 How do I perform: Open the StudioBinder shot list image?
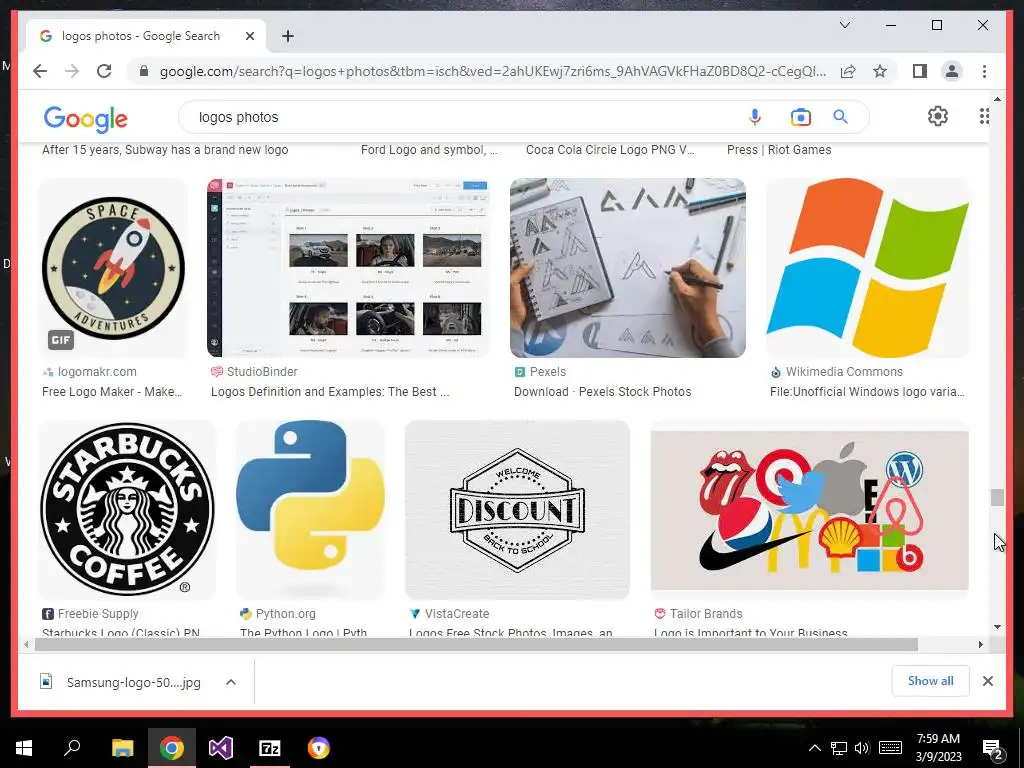click(x=348, y=268)
